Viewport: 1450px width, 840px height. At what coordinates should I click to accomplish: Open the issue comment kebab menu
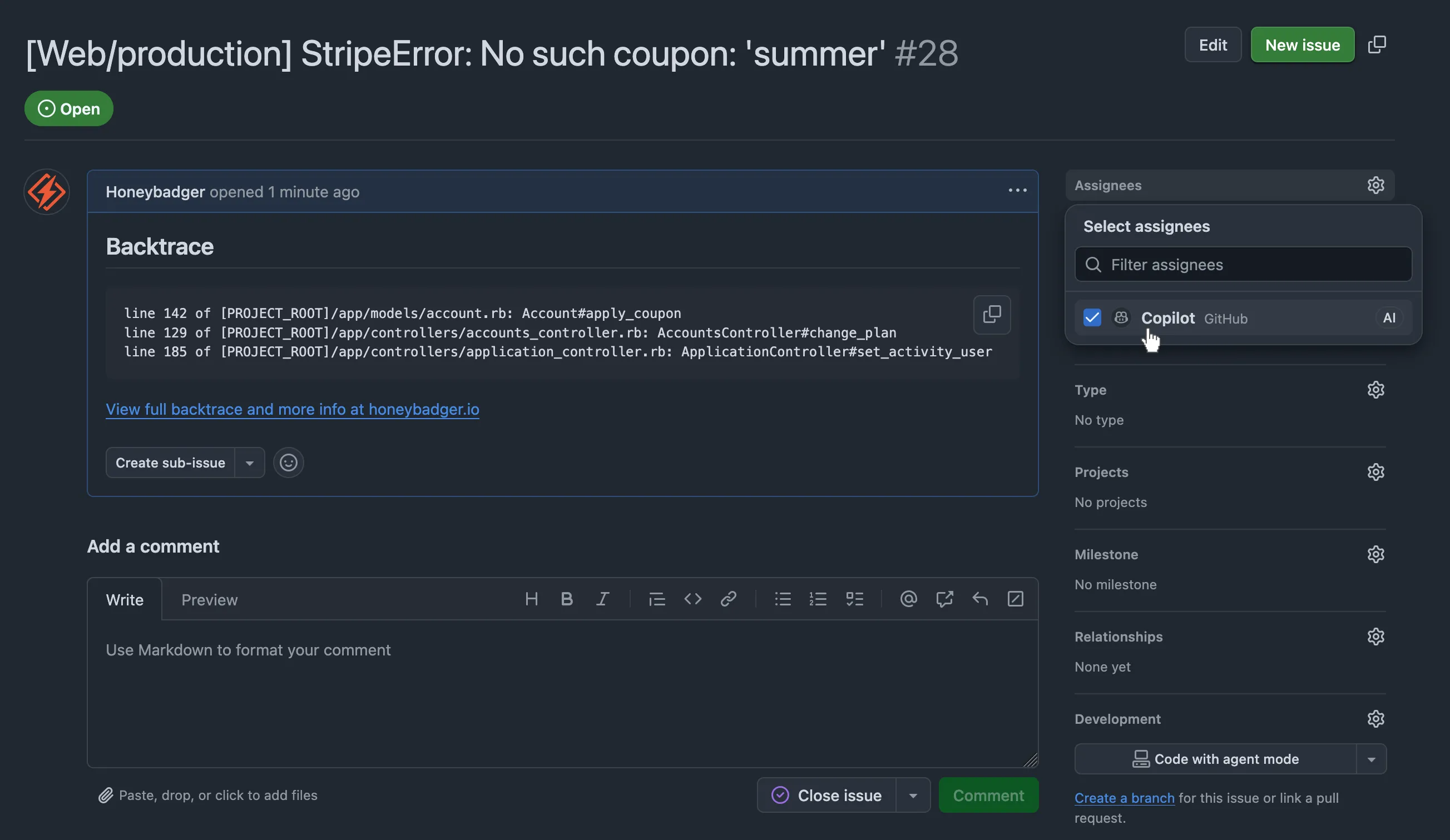1017,191
